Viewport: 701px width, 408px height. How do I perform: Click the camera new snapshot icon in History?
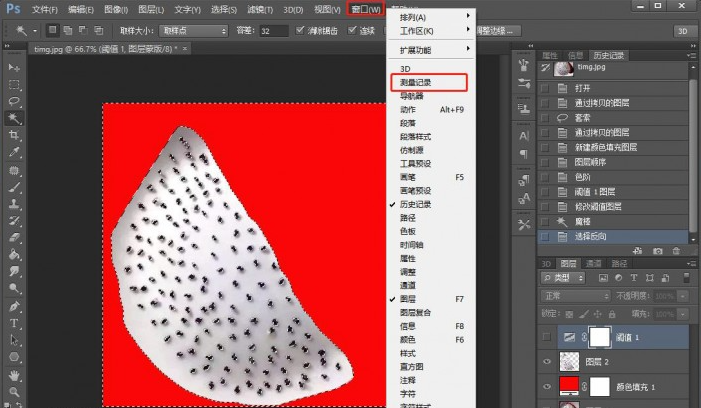[x=657, y=251]
